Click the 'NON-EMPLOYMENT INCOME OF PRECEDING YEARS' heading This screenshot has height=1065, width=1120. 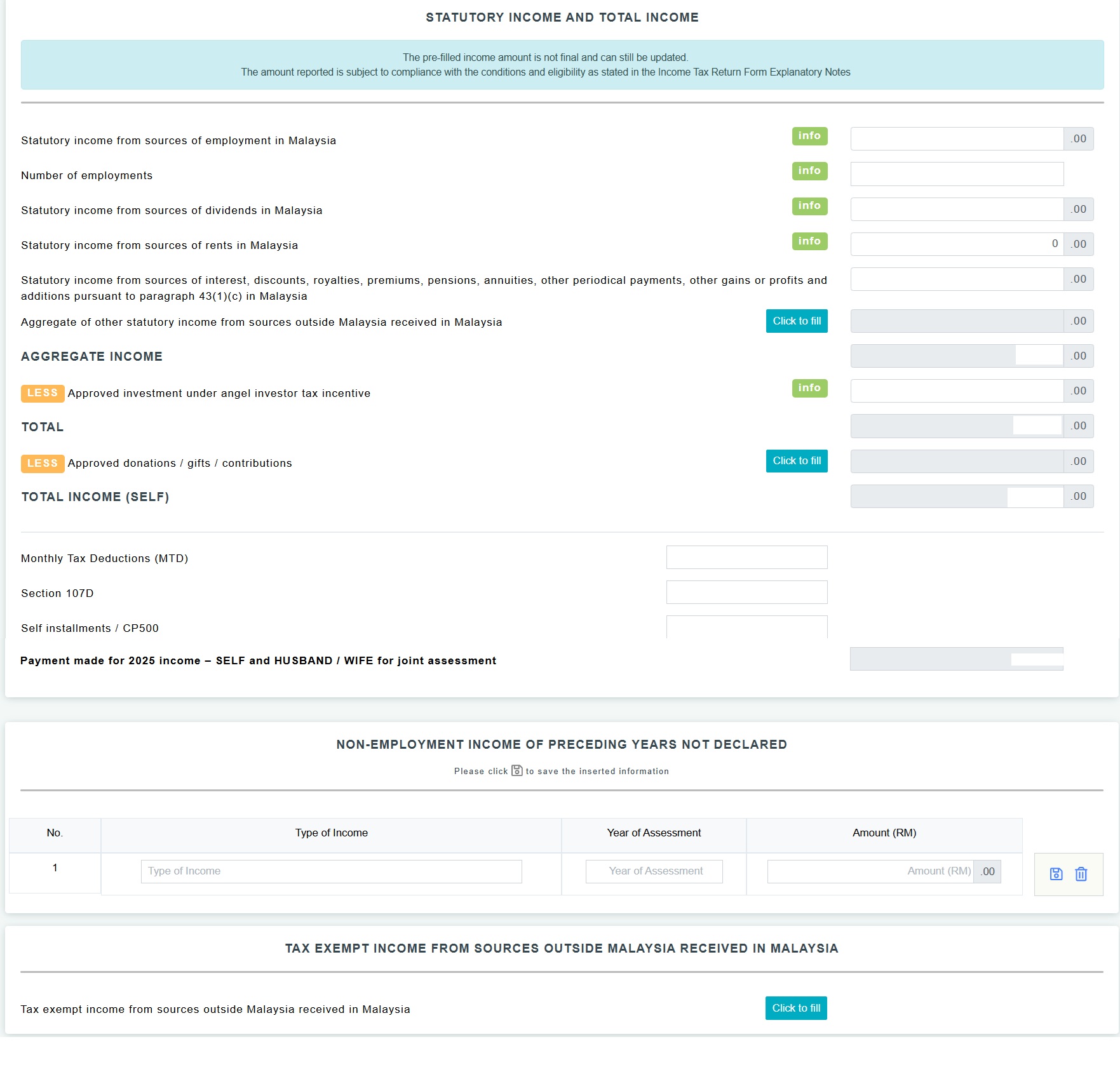tap(562, 745)
